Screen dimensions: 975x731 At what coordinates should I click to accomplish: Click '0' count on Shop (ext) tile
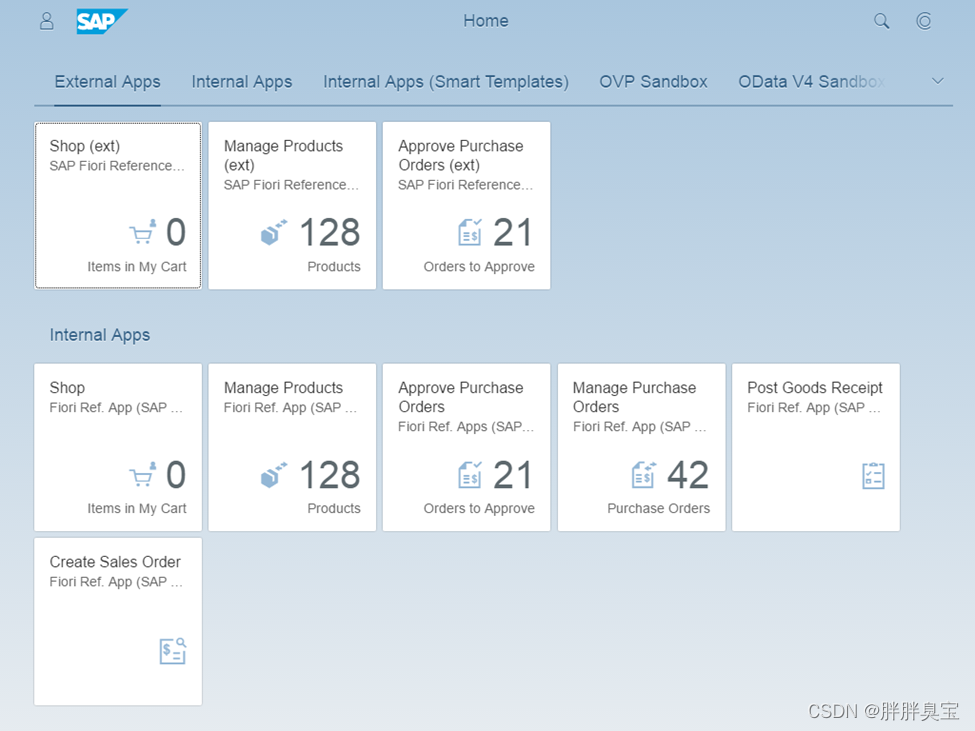click(x=176, y=232)
